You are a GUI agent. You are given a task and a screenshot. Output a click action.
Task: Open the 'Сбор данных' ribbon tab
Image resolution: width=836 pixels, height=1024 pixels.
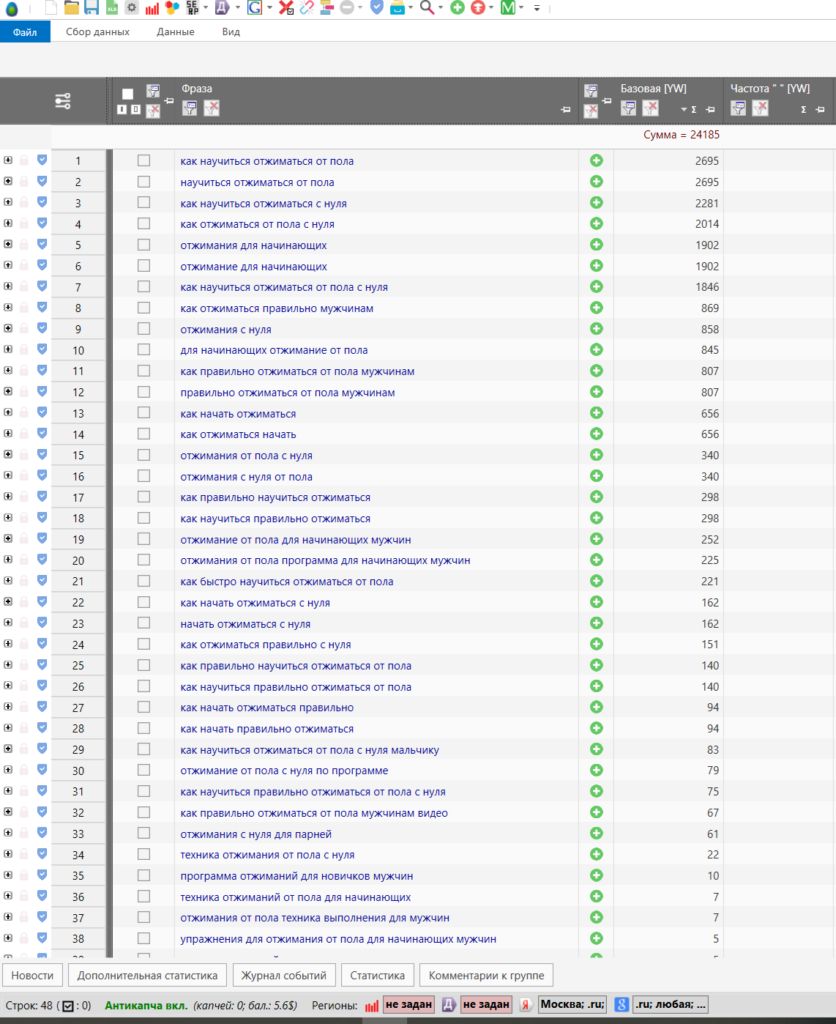tap(97, 32)
